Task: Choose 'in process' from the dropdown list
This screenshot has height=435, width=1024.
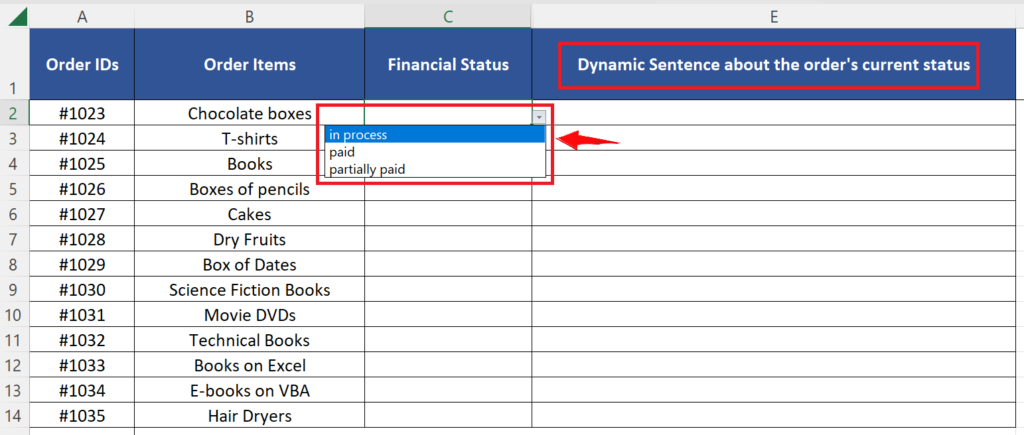Action: pyautogui.click(x=434, y=135)
